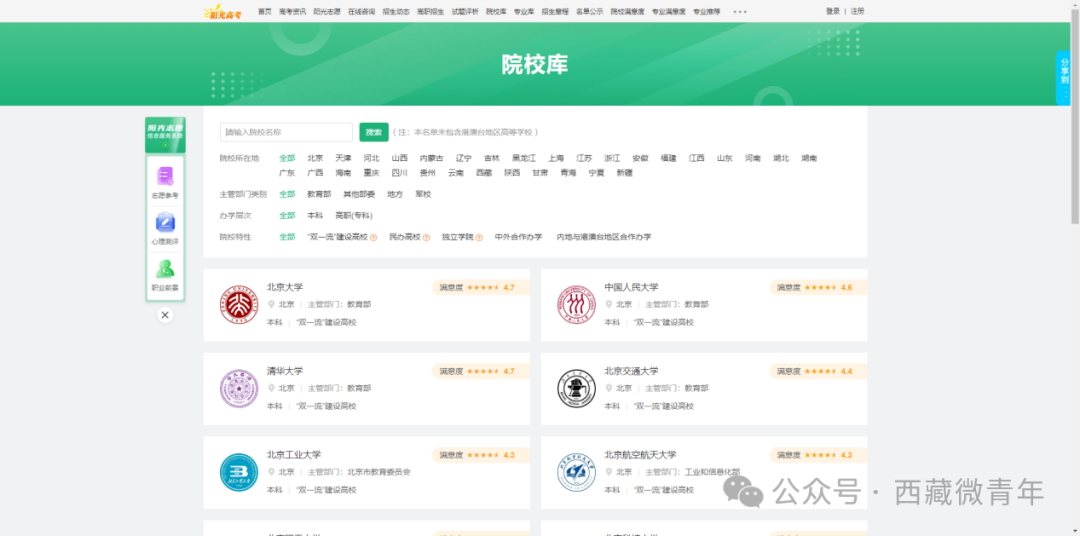
Task: Click the 北京交通大学 emblem logo
Action: (x=577, y=389)
